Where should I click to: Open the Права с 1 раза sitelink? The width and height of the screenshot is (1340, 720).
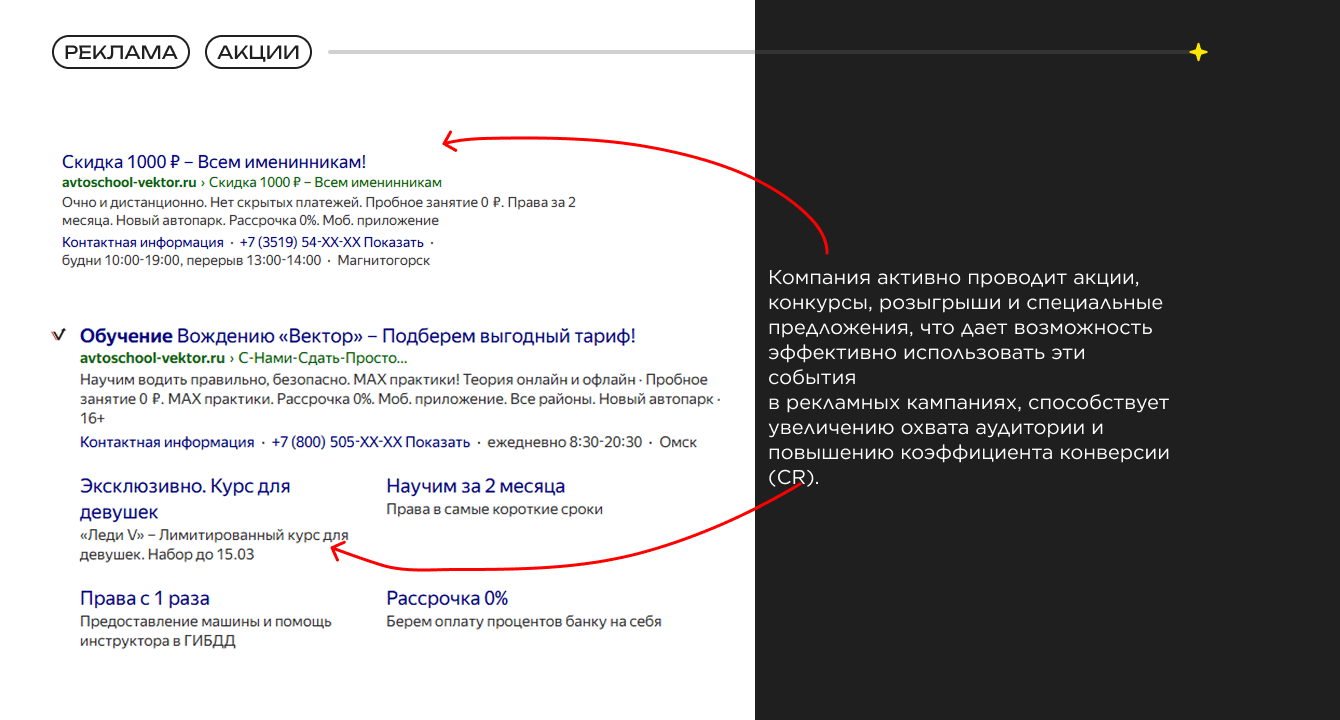tap(145, 599)
